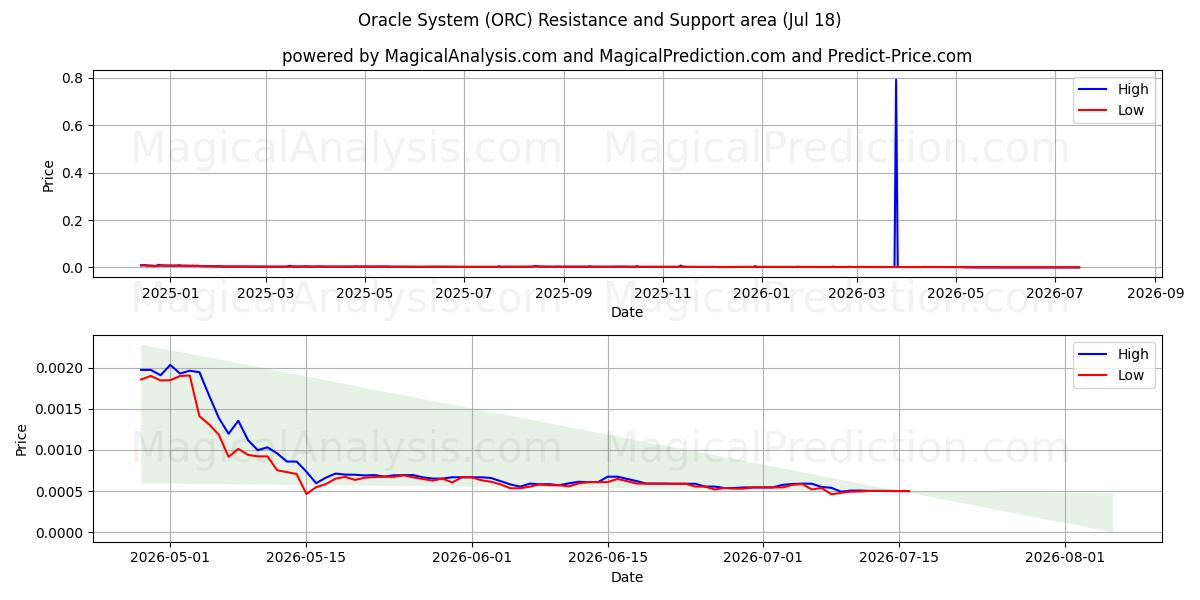Click bottom chart x-axis label 2026-08-01
The image size is (1200, 600).
tap(1065, 558)
